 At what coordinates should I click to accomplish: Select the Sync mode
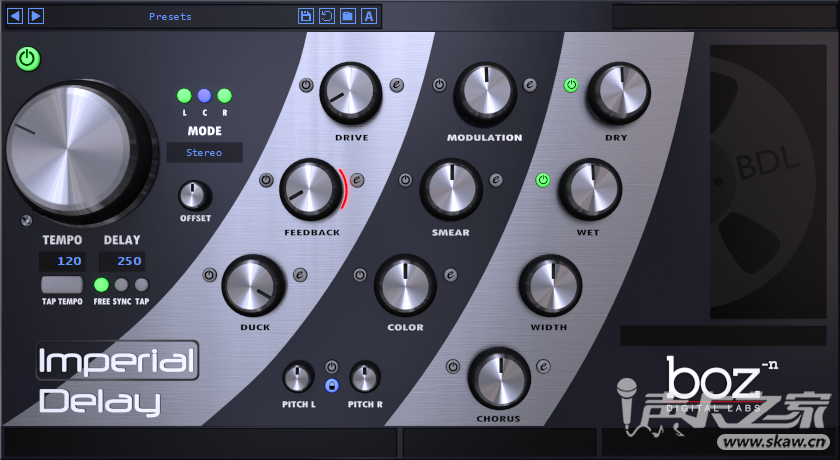[x=122, y=284]
